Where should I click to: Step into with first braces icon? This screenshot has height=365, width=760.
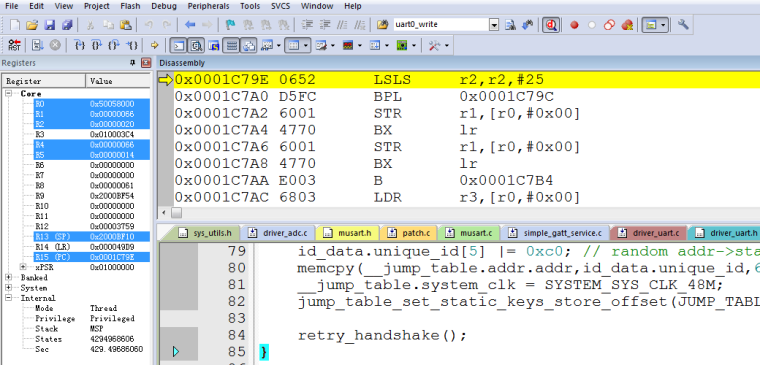tap(79, 46)
